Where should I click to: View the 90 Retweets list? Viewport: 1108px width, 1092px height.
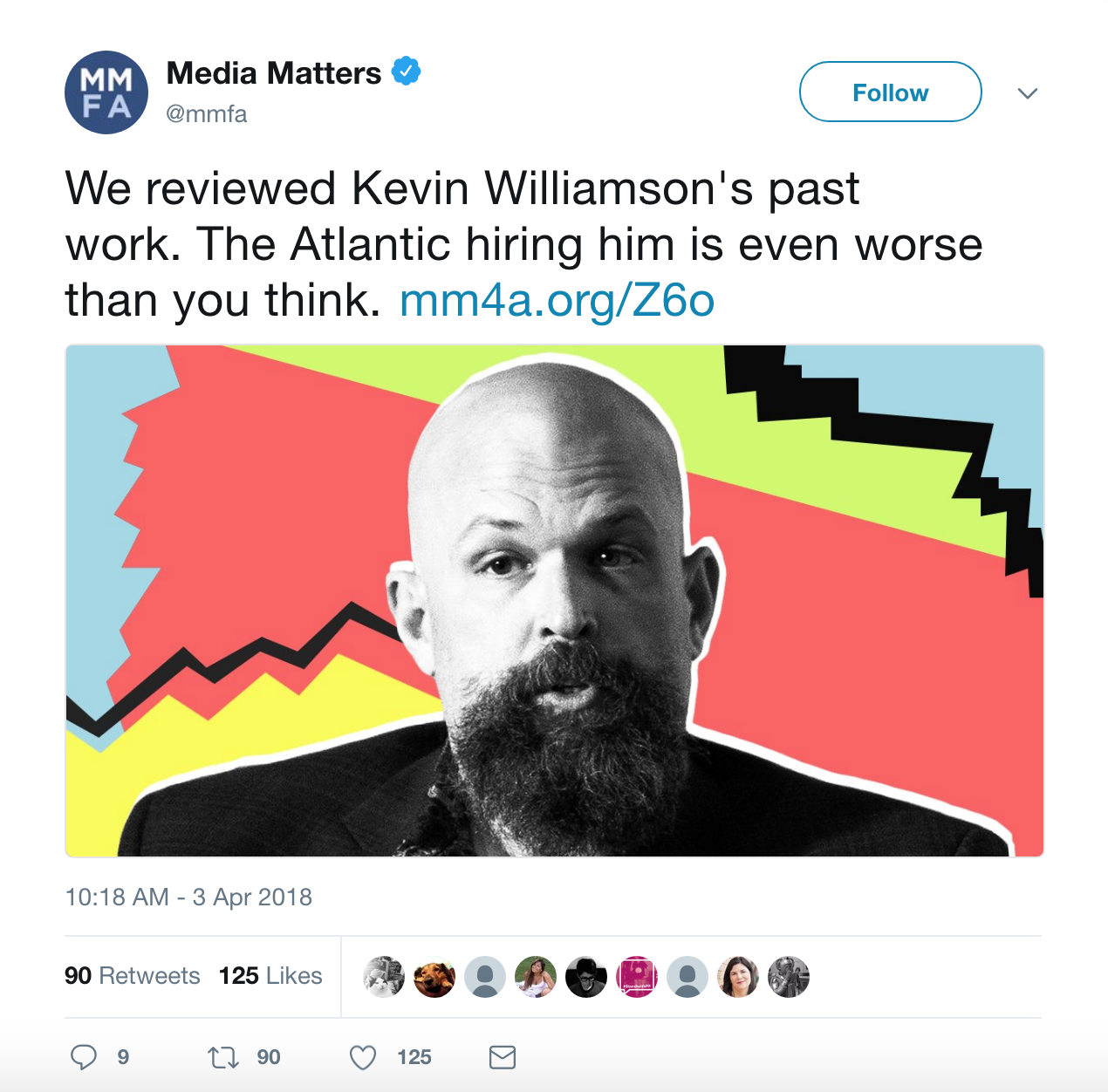click(x=133, y=976)
